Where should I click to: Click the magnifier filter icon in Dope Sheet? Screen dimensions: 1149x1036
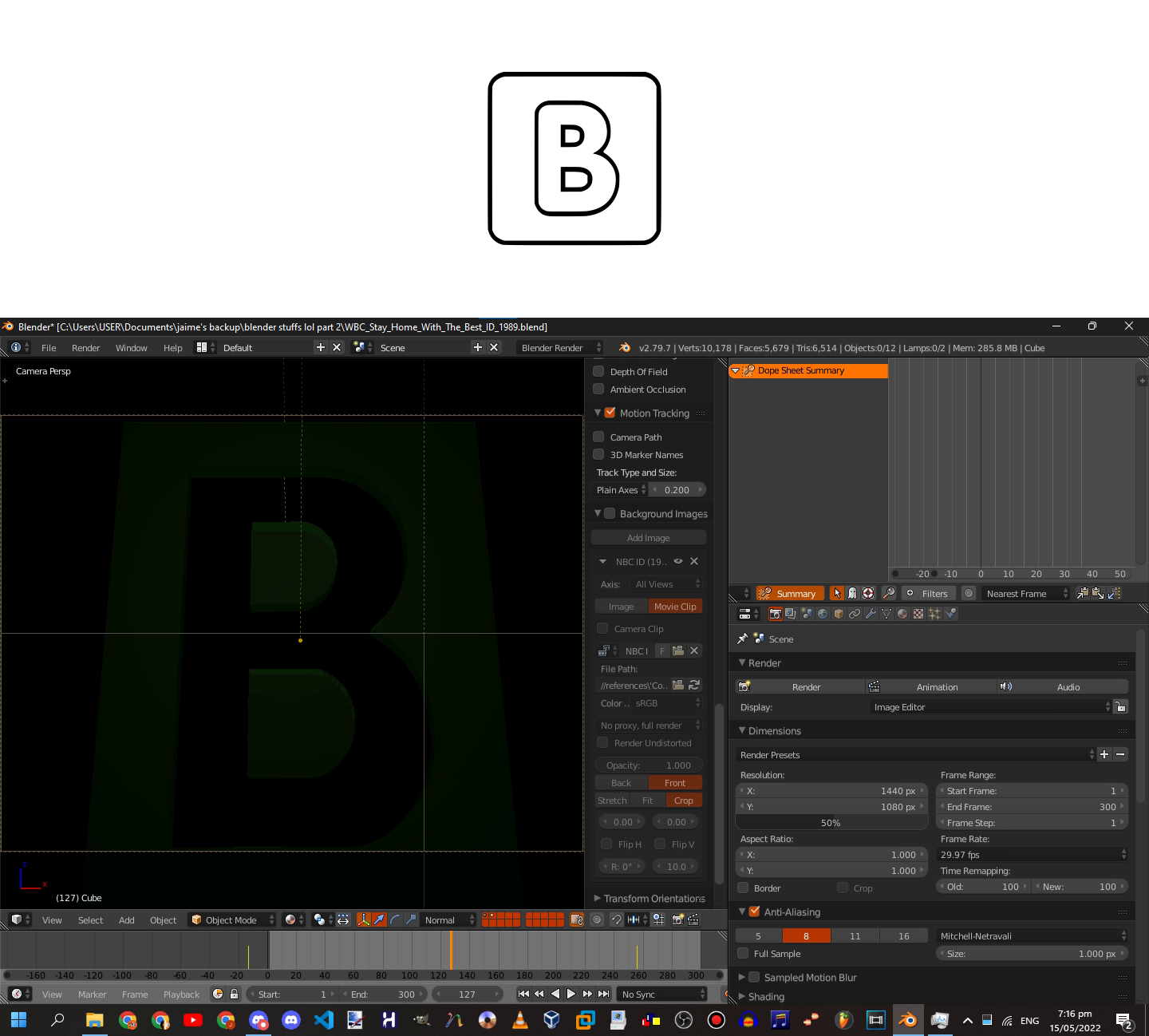pyautogui.click(x=888, y=593)
